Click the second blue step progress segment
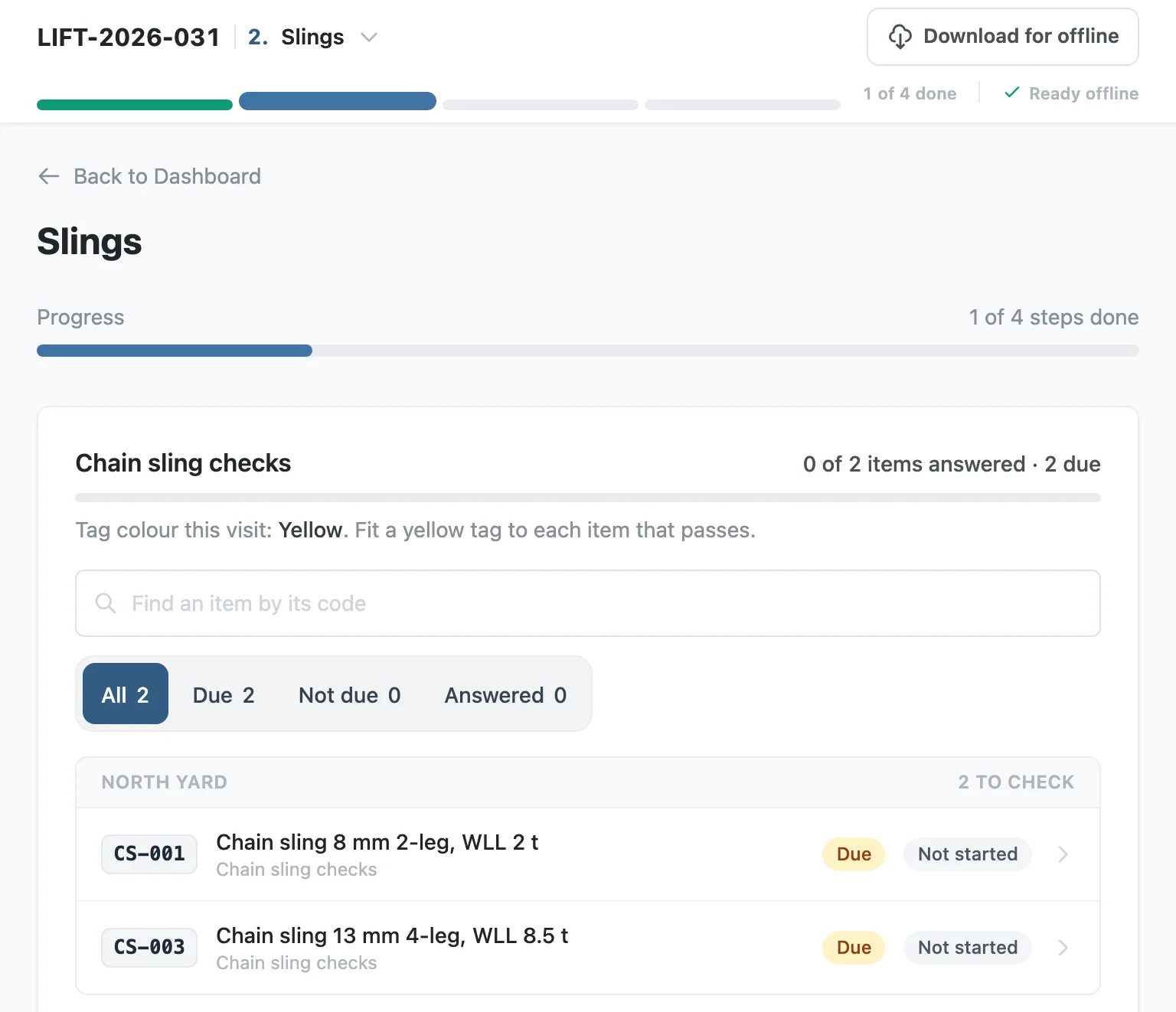The image size is (1176, 1012). 338,101
